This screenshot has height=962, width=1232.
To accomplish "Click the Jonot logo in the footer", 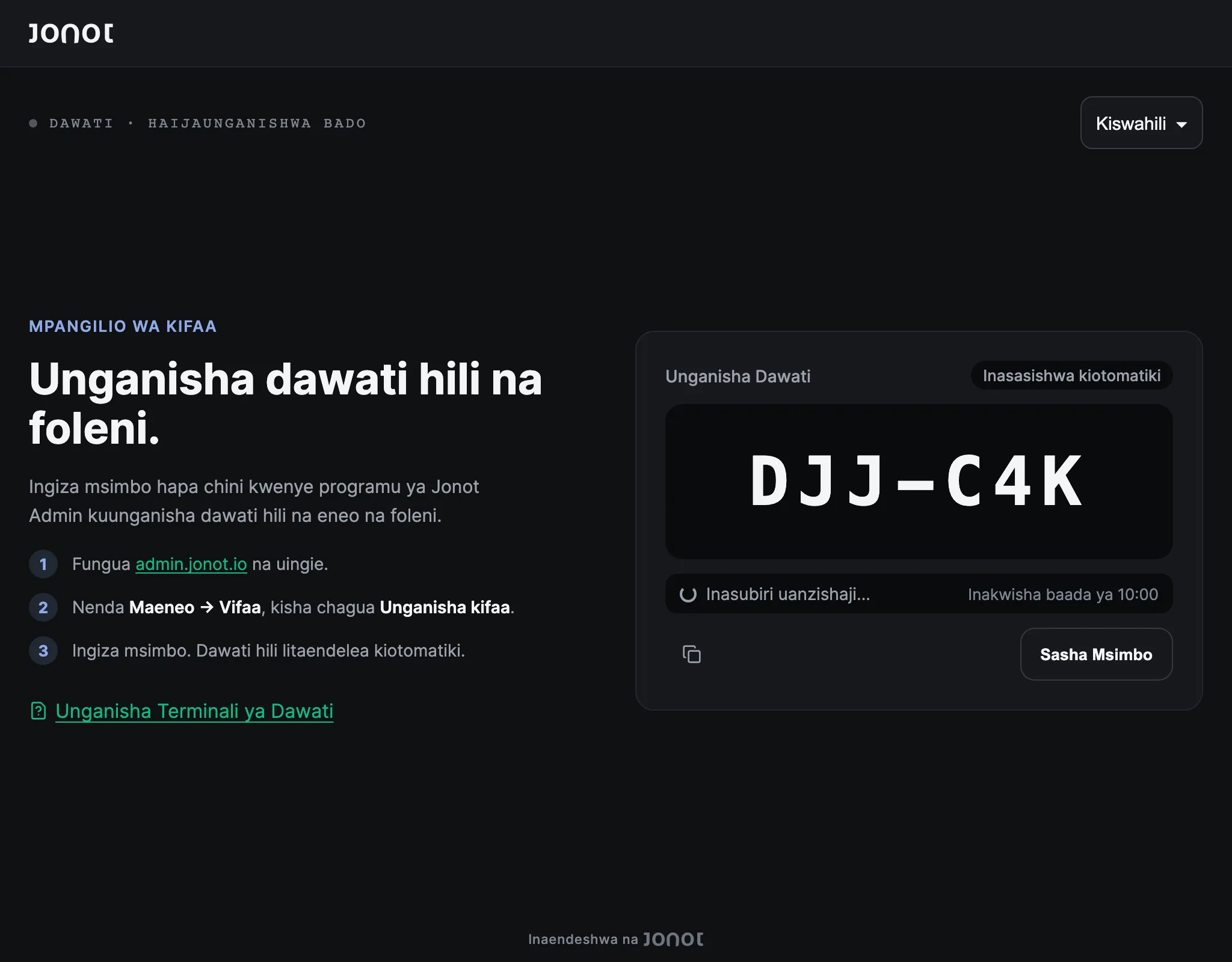I will pos(673,939).
